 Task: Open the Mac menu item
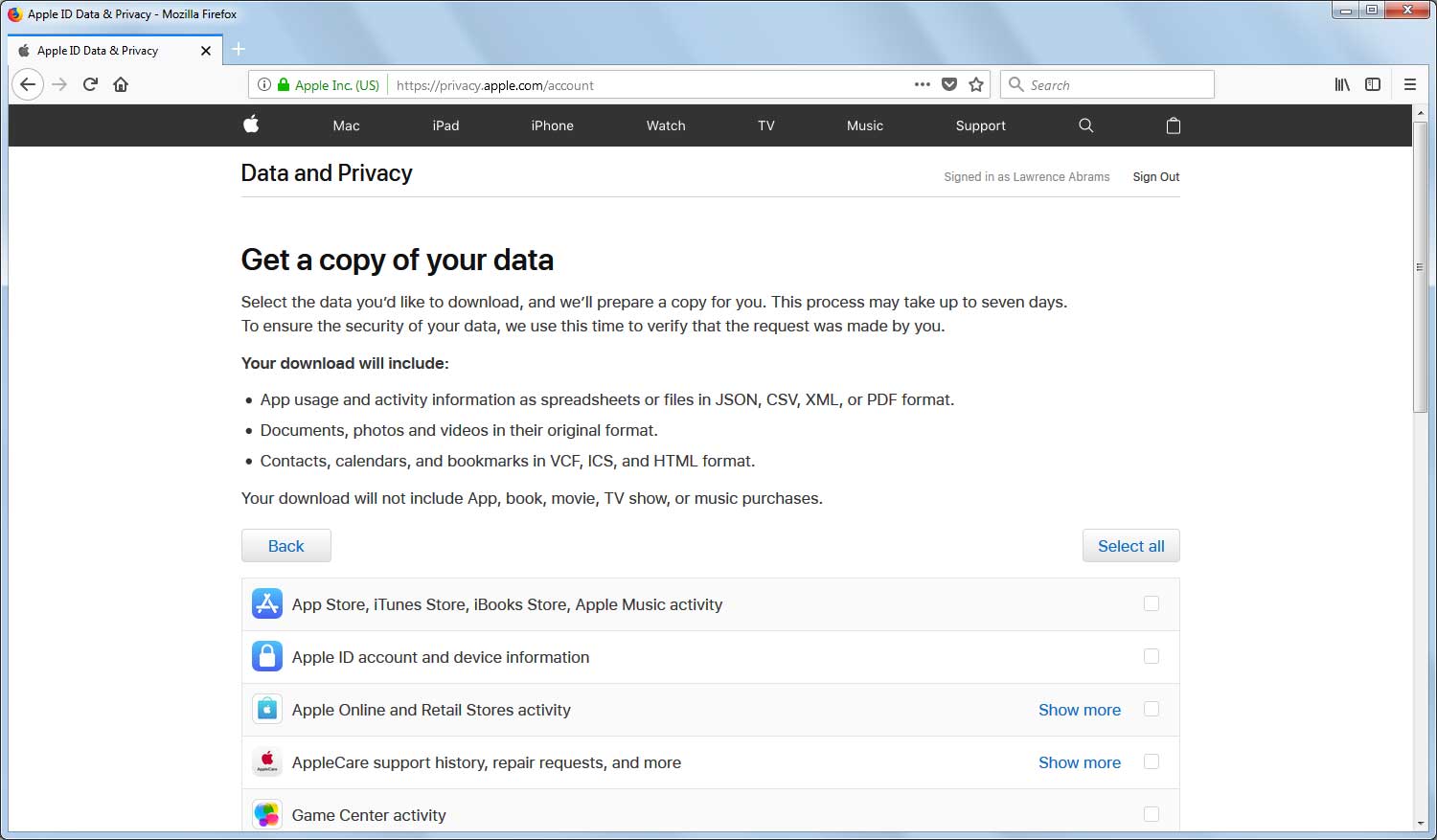tap(346, 125)
